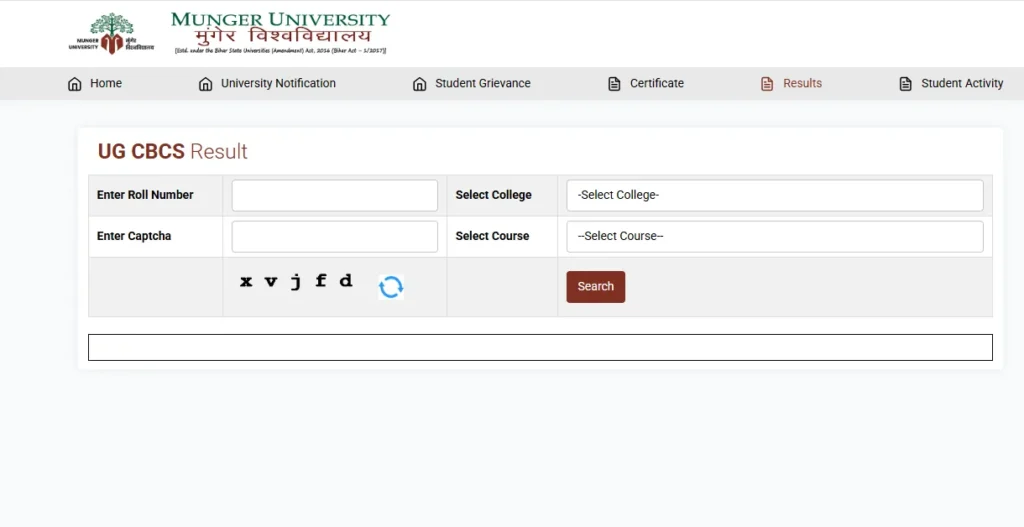Click the "Select Course" label

pyautogui.click(x=492, y=236)
